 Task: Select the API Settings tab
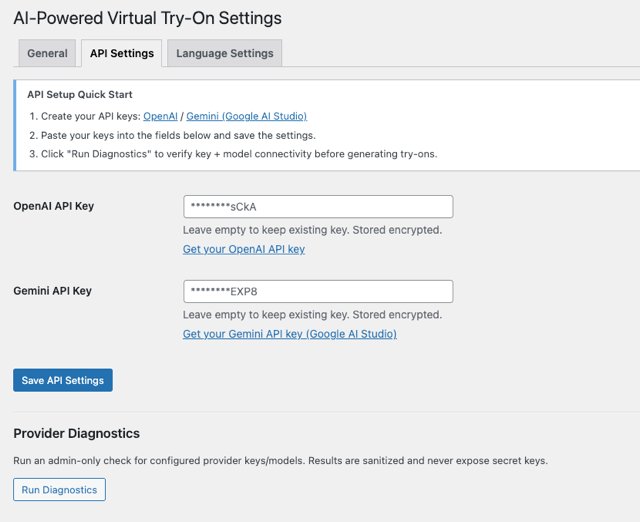point(122,53)
